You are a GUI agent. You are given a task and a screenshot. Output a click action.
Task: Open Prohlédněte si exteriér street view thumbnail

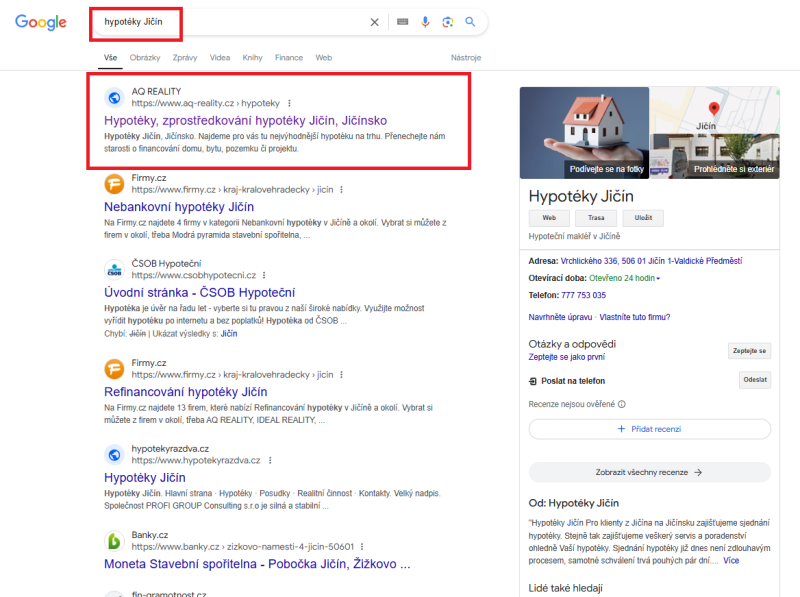coord(714,156)
